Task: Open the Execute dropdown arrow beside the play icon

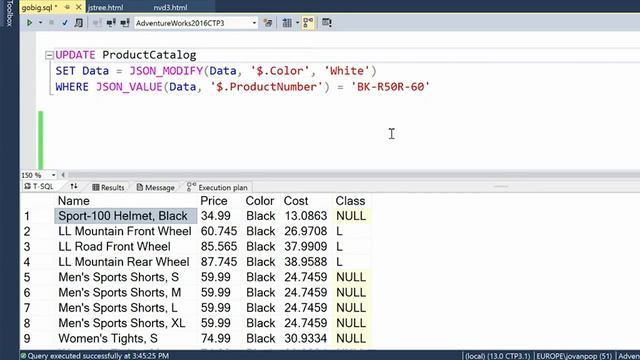Action: tap(40, 23)
